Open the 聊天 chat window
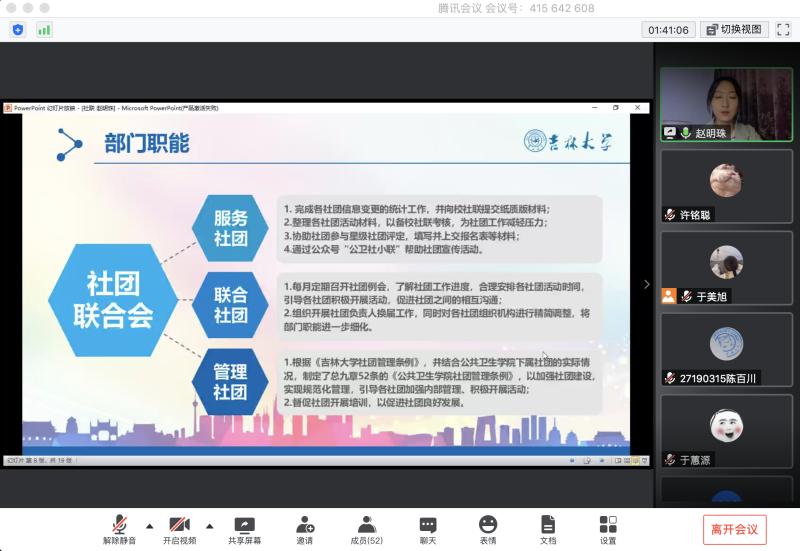Screen dimensions: 800x551 tap(428, 530)
